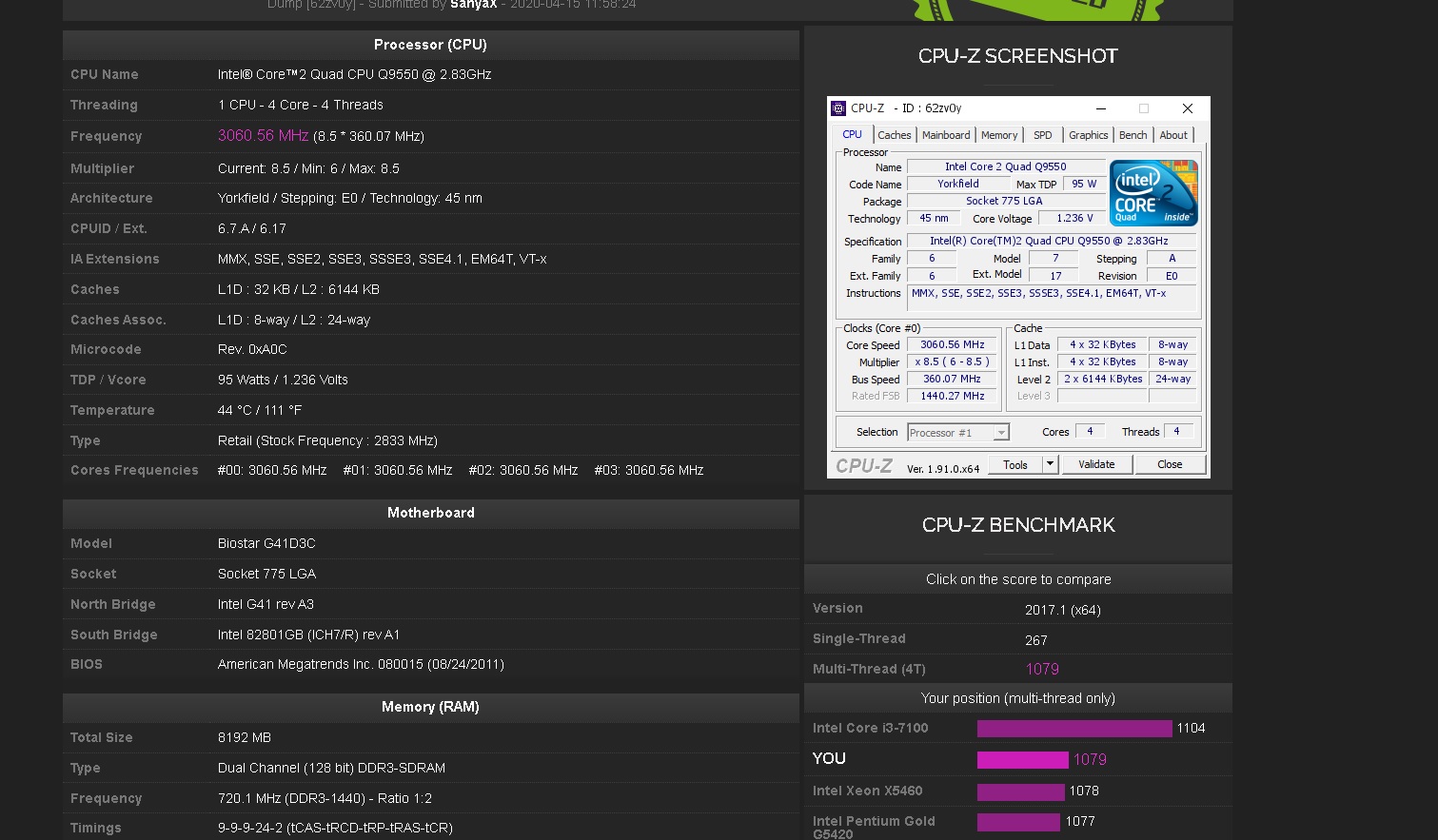Click the Temperature 44 °C value
Screen dimensions: 1438x840
tap(260, 411)
